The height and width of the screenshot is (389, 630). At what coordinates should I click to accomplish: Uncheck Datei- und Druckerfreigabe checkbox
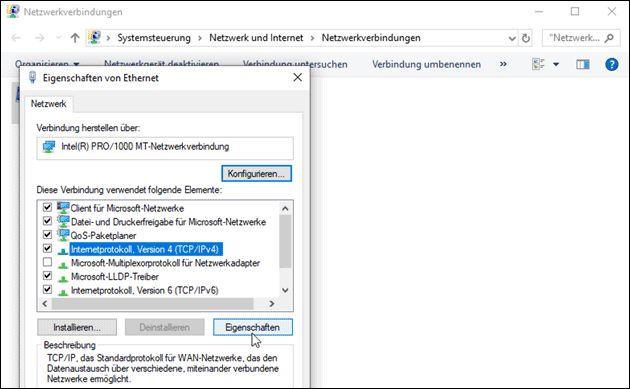coord(47,221)
